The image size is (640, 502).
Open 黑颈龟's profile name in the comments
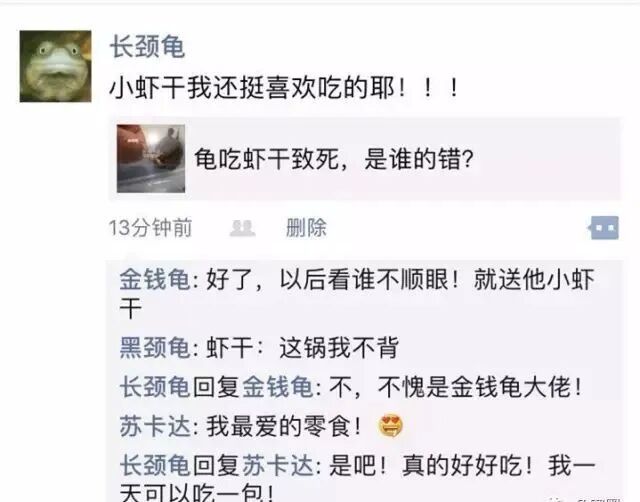[155, 348]
